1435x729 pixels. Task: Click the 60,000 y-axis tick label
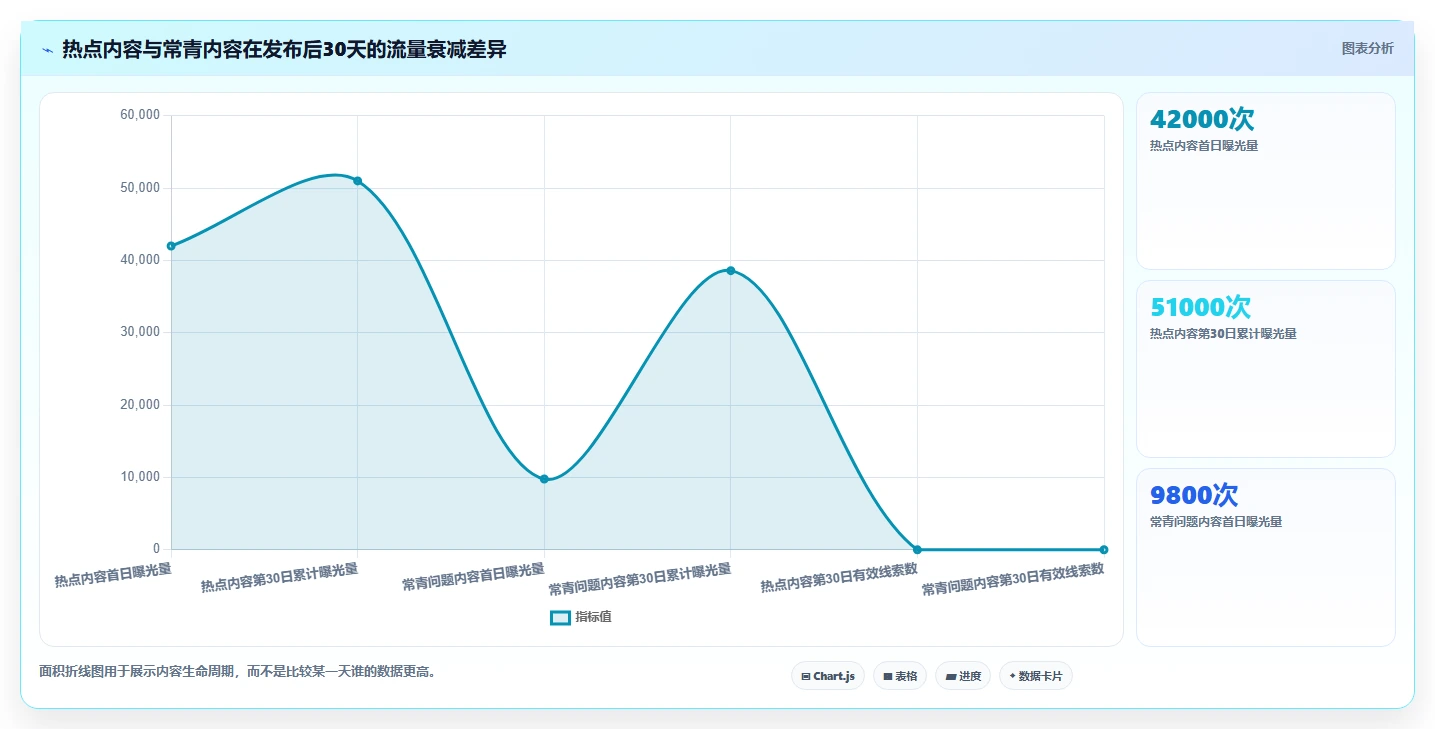coord(140,115)
